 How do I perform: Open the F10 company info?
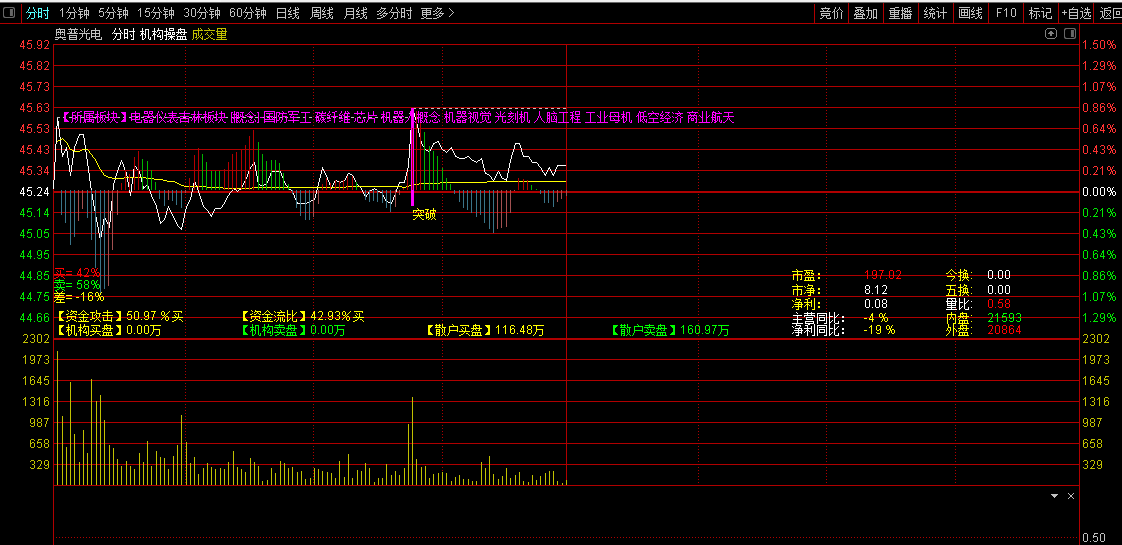coord(1005,13)
